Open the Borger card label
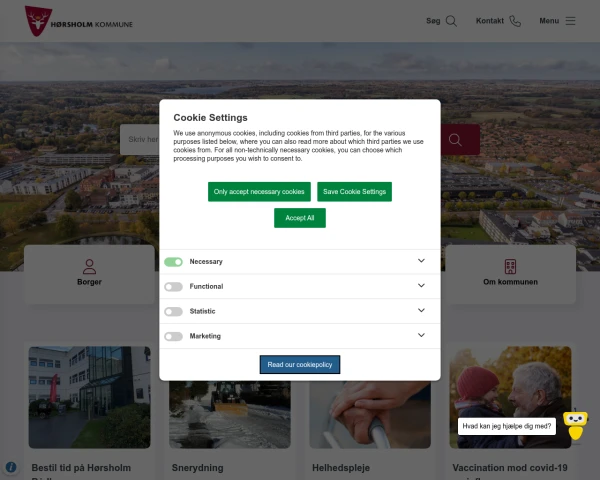 [89, 282]
